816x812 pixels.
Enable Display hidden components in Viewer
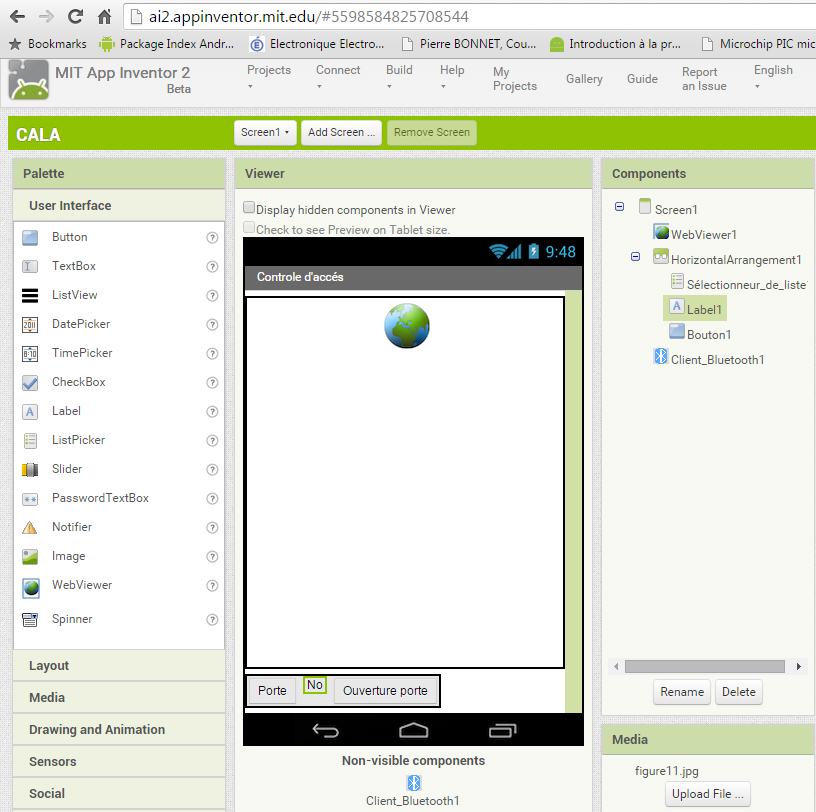coord(249,208)
